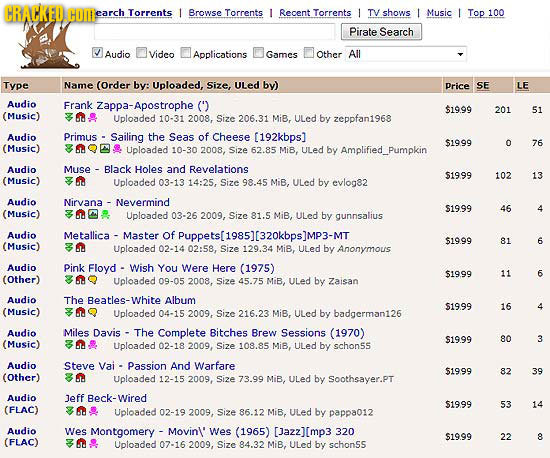Click pink skull icon on Miles Davis row
This screenshot has width=550, height=458.
click(x=92, y=345)
